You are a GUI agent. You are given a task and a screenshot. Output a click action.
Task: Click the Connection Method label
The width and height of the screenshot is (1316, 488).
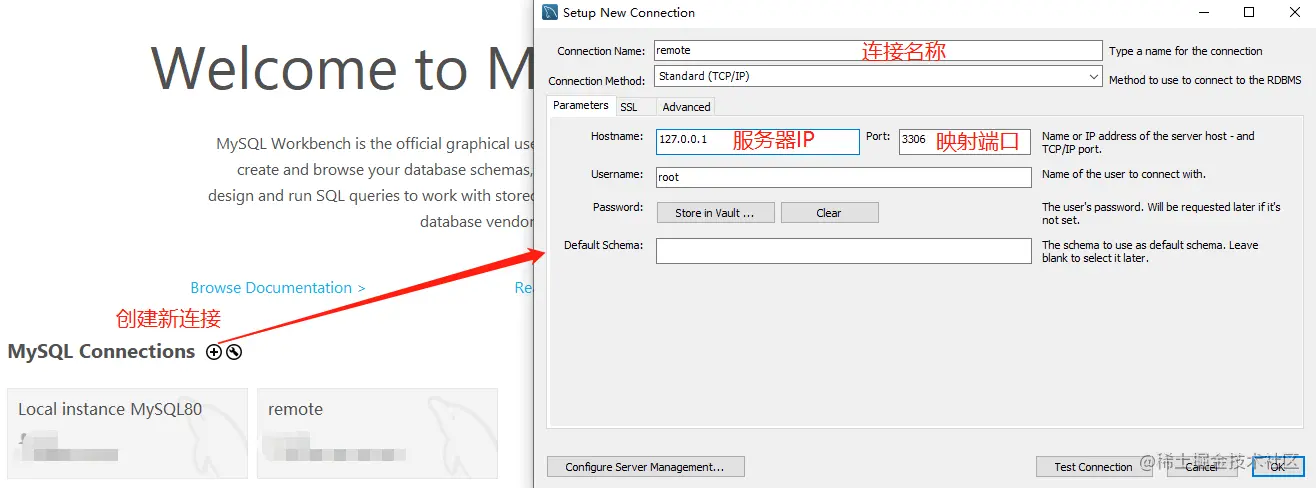pos(596,81)
